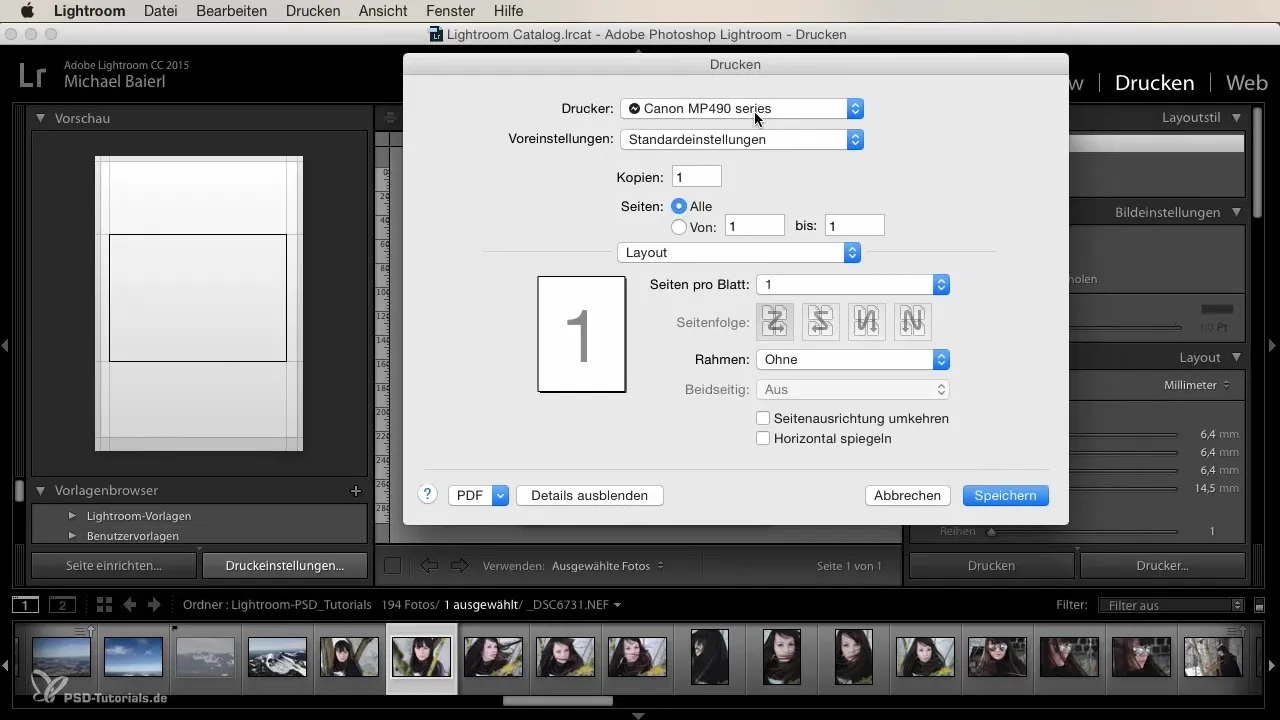Click Seite einrichten button
Screen dimensions: 1280x720
[114, 565]
